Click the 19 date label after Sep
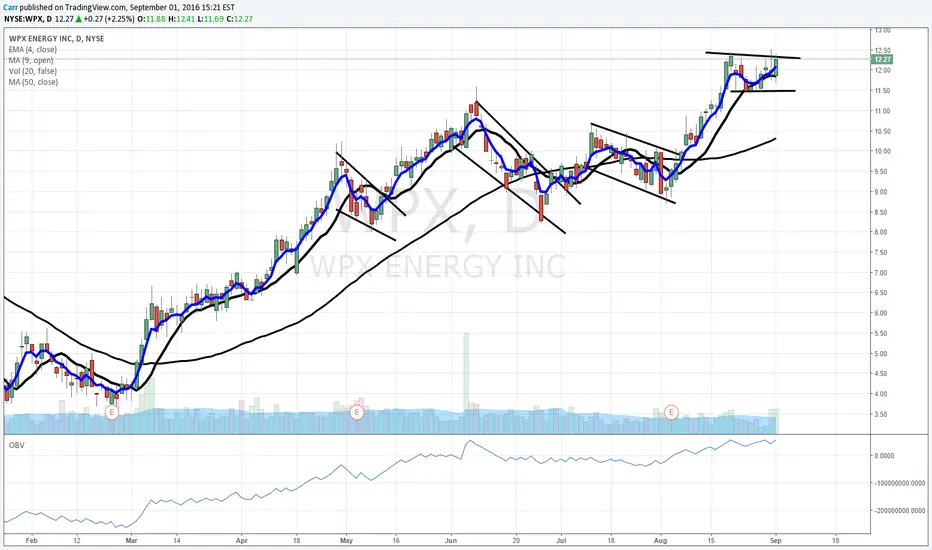Image resolution: width=932 pixels, height=550 pixels. tap(836, 541)
